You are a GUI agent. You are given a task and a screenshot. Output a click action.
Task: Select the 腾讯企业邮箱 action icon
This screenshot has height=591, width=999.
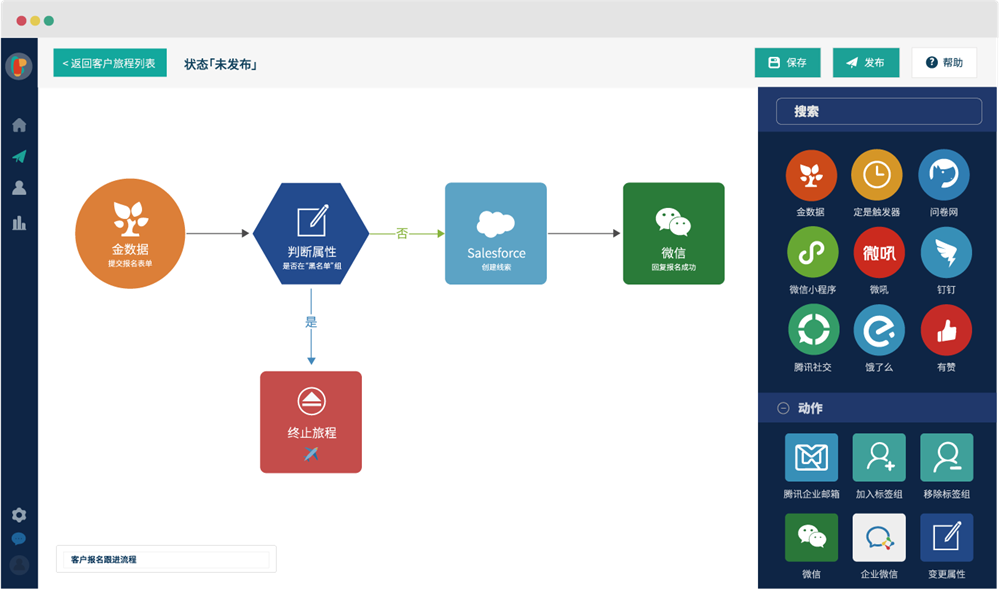(x=811, y=457)
